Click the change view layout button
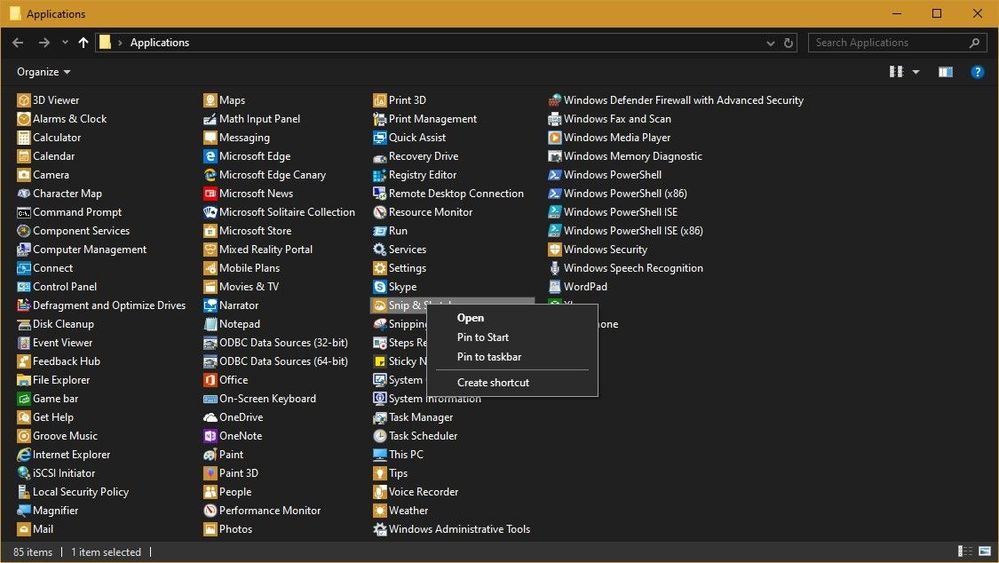 pyautogui.click(x=896, y=72)
